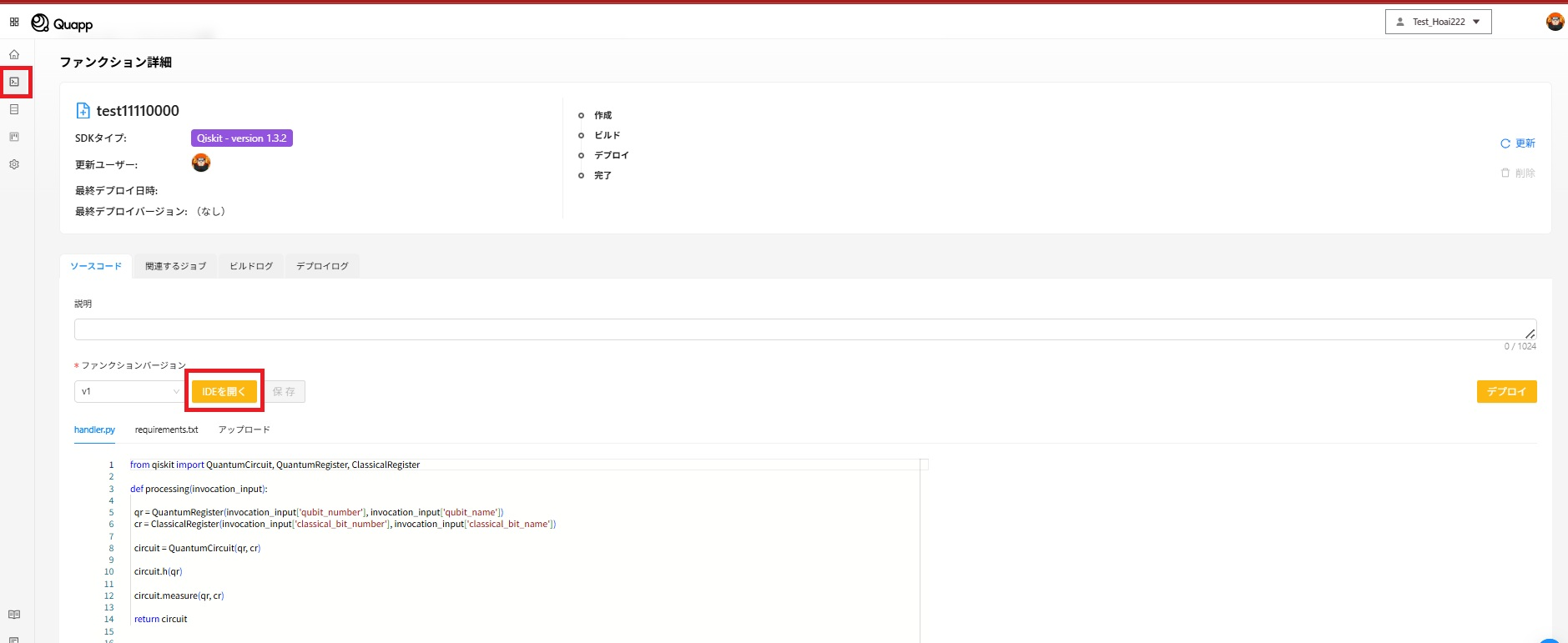This screenshot has height=643, width=1568.
Task: Click the orange IDEを開く button
Action: (224, 392)
